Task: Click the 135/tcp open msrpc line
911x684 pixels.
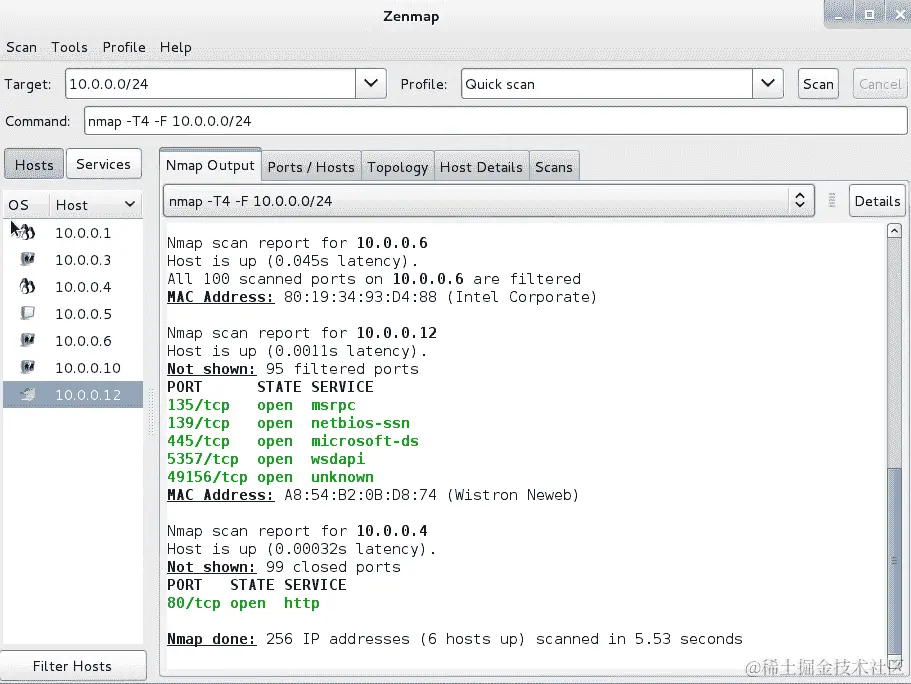Action: (x=261, y=405)
